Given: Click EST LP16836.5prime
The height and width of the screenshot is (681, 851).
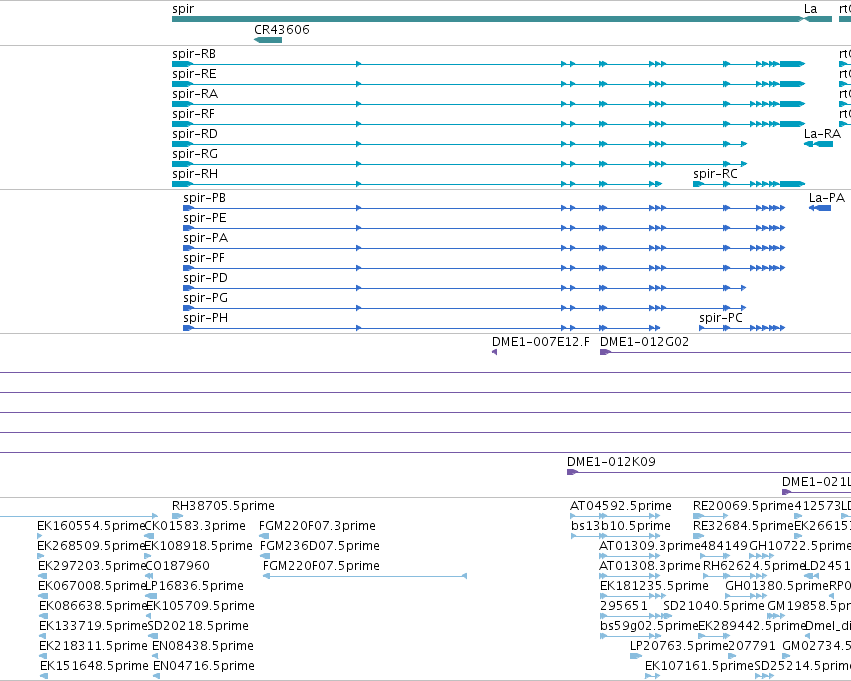Looking at the screenshot, I should pos(151,596).
